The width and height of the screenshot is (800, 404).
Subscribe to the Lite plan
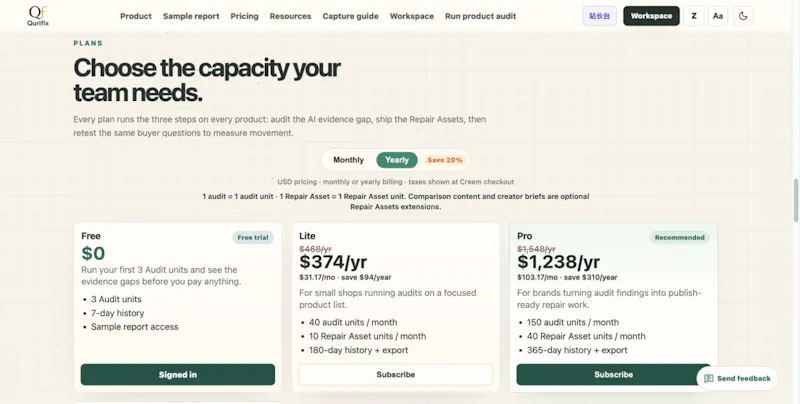click(395, 374)
